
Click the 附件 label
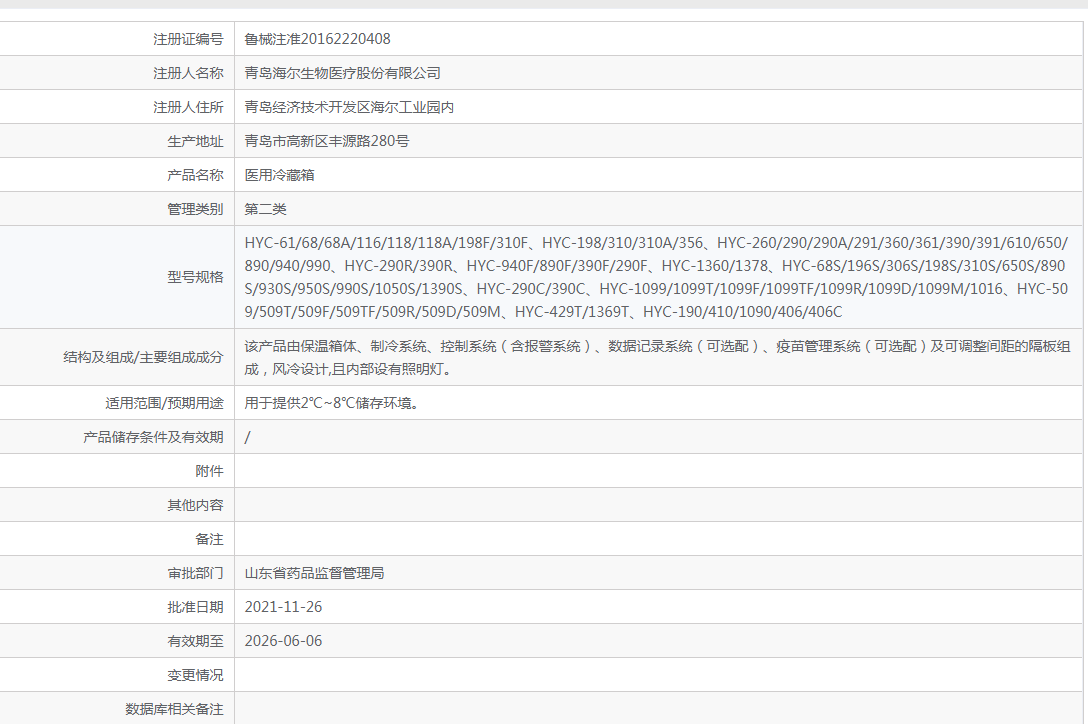(x=209, y=471)
